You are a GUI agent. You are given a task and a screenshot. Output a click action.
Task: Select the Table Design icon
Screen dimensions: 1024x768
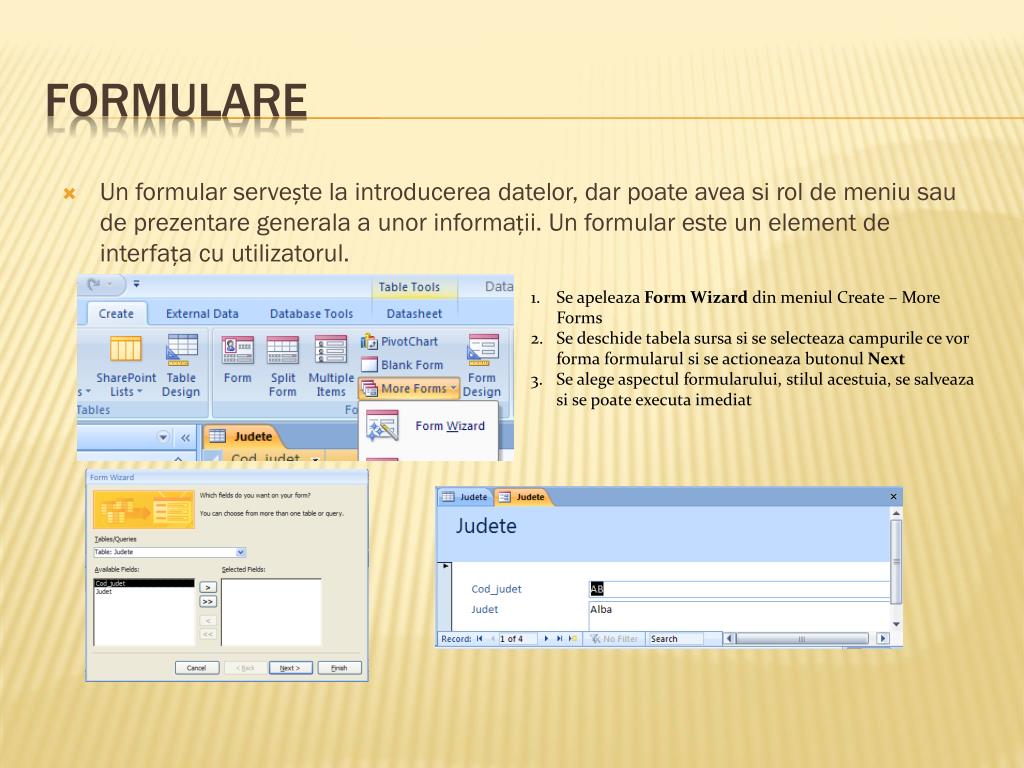(x=181, y=366)
